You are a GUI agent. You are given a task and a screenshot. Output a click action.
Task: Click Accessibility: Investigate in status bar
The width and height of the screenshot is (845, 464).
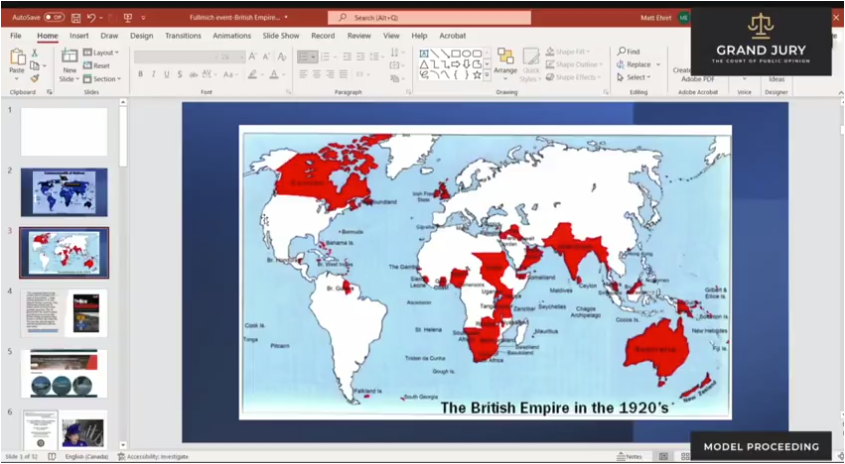pos(153,456)
